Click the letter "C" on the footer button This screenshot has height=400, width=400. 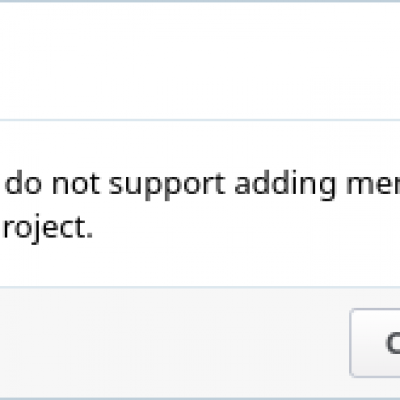coord(393,343)
